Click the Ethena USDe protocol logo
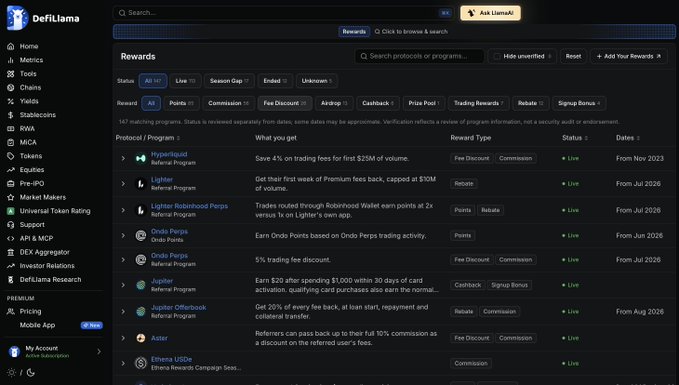Screen dimensions: 679x385 141,363
